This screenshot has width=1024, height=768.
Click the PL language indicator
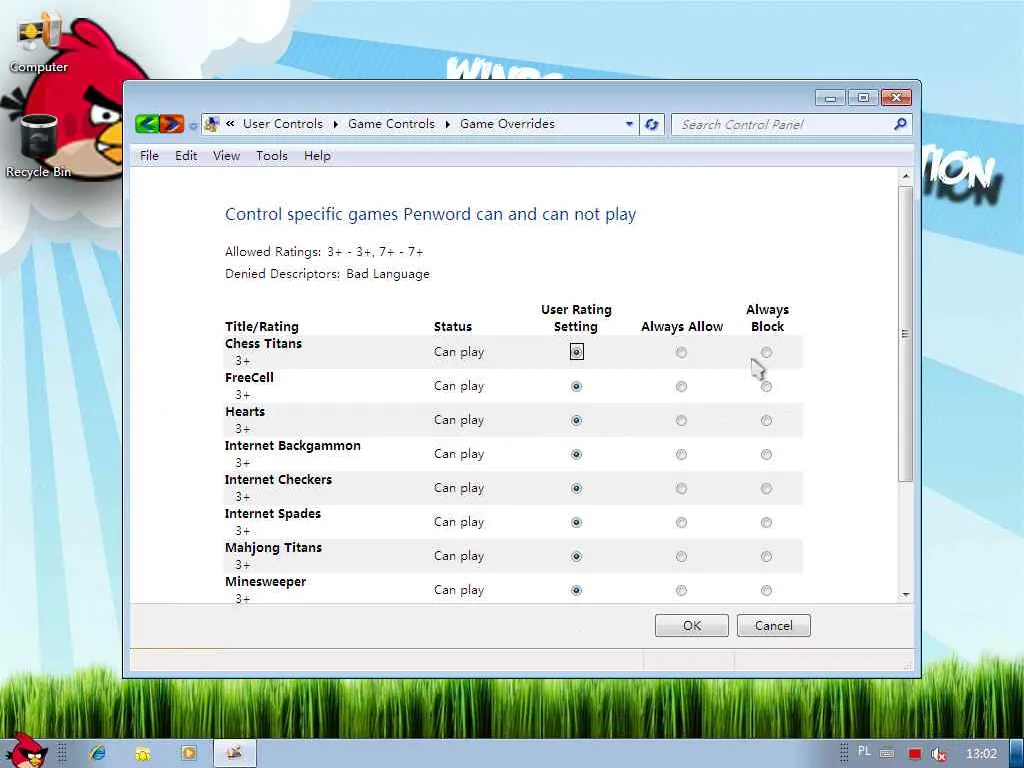click(x=864, y=752)
